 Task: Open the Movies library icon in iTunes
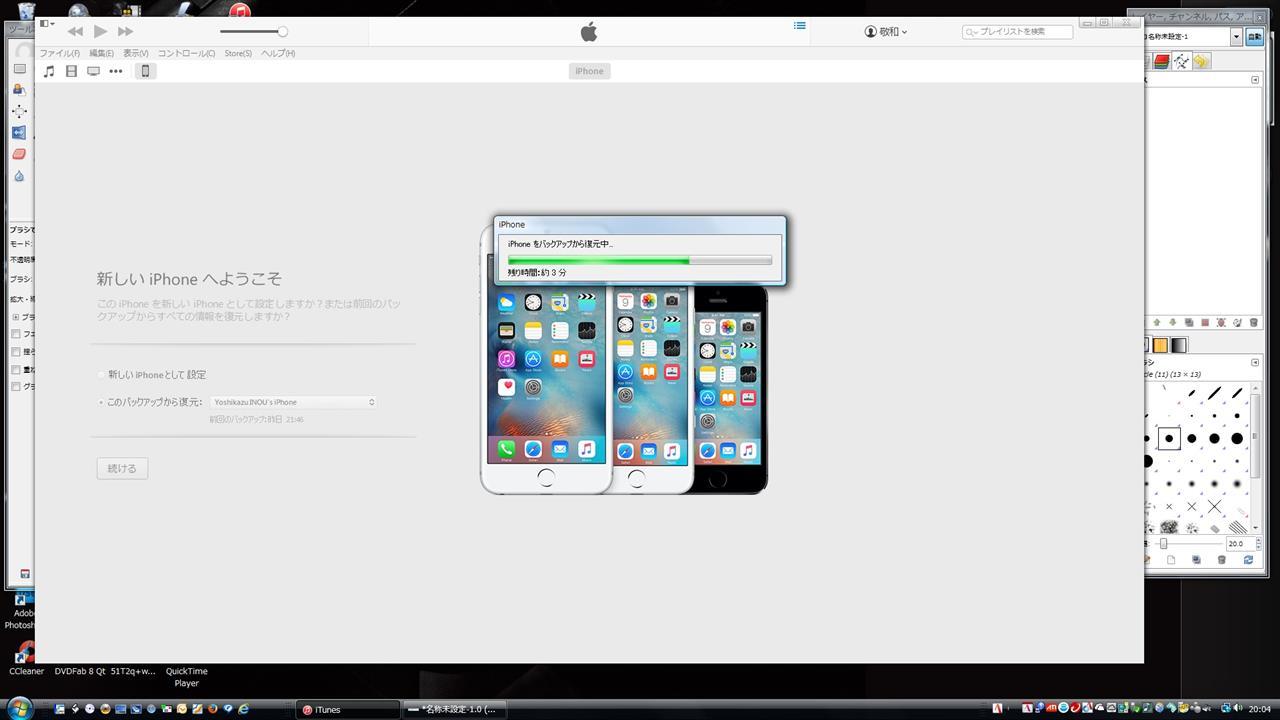71,71
